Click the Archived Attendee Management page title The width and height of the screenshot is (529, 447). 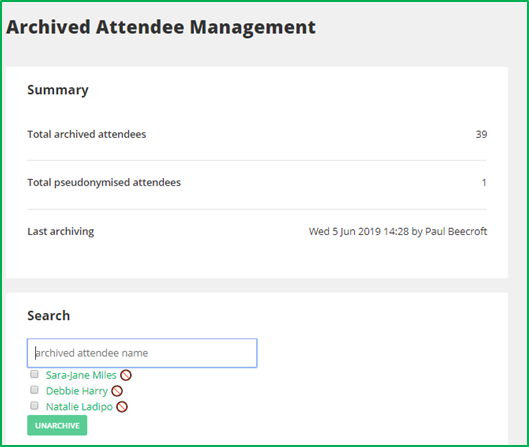[x=161, y=27]
